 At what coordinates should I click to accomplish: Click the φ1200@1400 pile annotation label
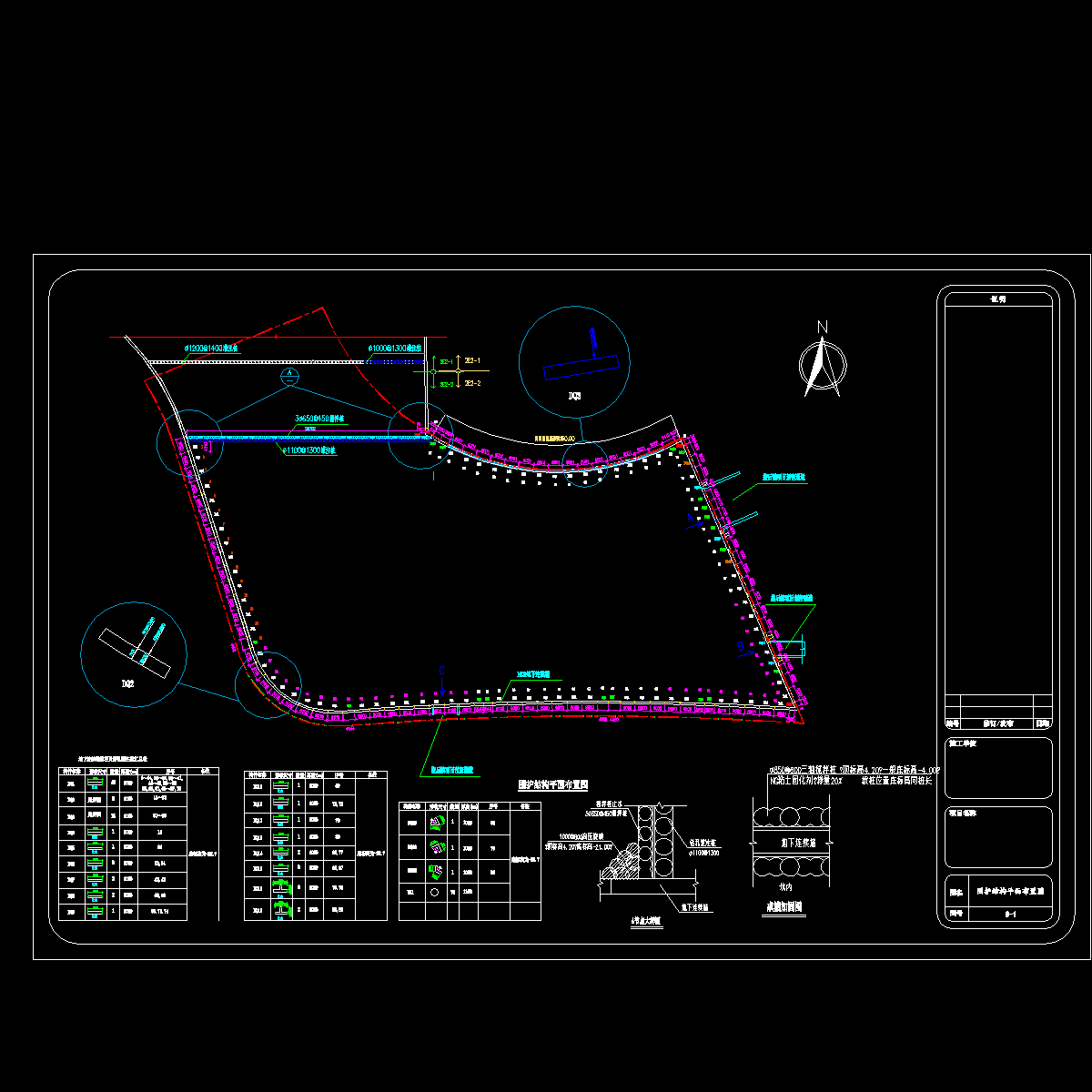pyautogui.click(x=211, y=349)
